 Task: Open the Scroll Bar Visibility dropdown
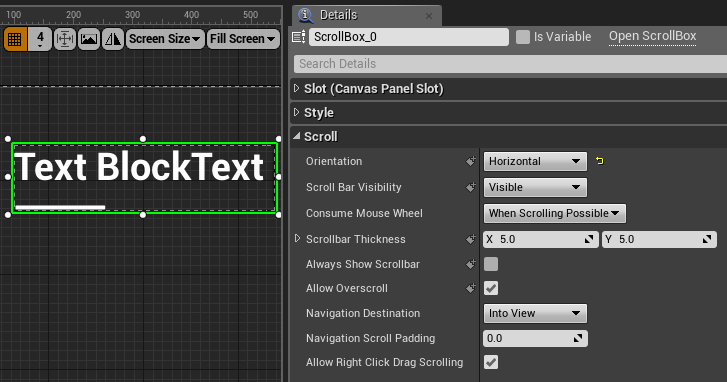coord(535,187)
